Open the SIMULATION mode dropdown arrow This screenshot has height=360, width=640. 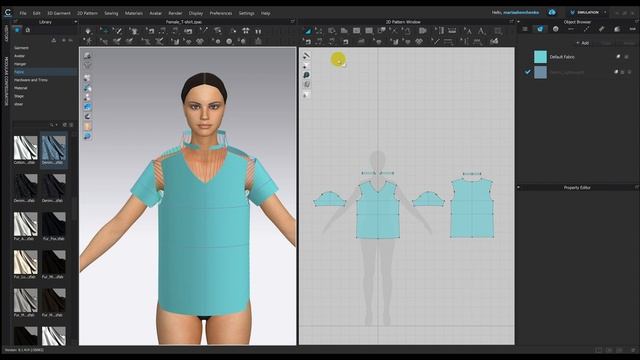pyautogui.click(x=605, y=12)
